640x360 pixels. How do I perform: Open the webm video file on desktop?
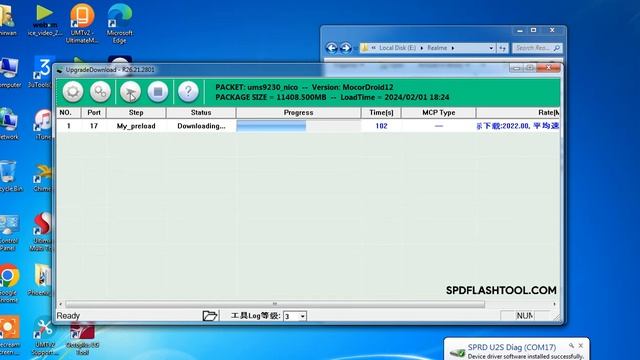click(x=45, y=20)
